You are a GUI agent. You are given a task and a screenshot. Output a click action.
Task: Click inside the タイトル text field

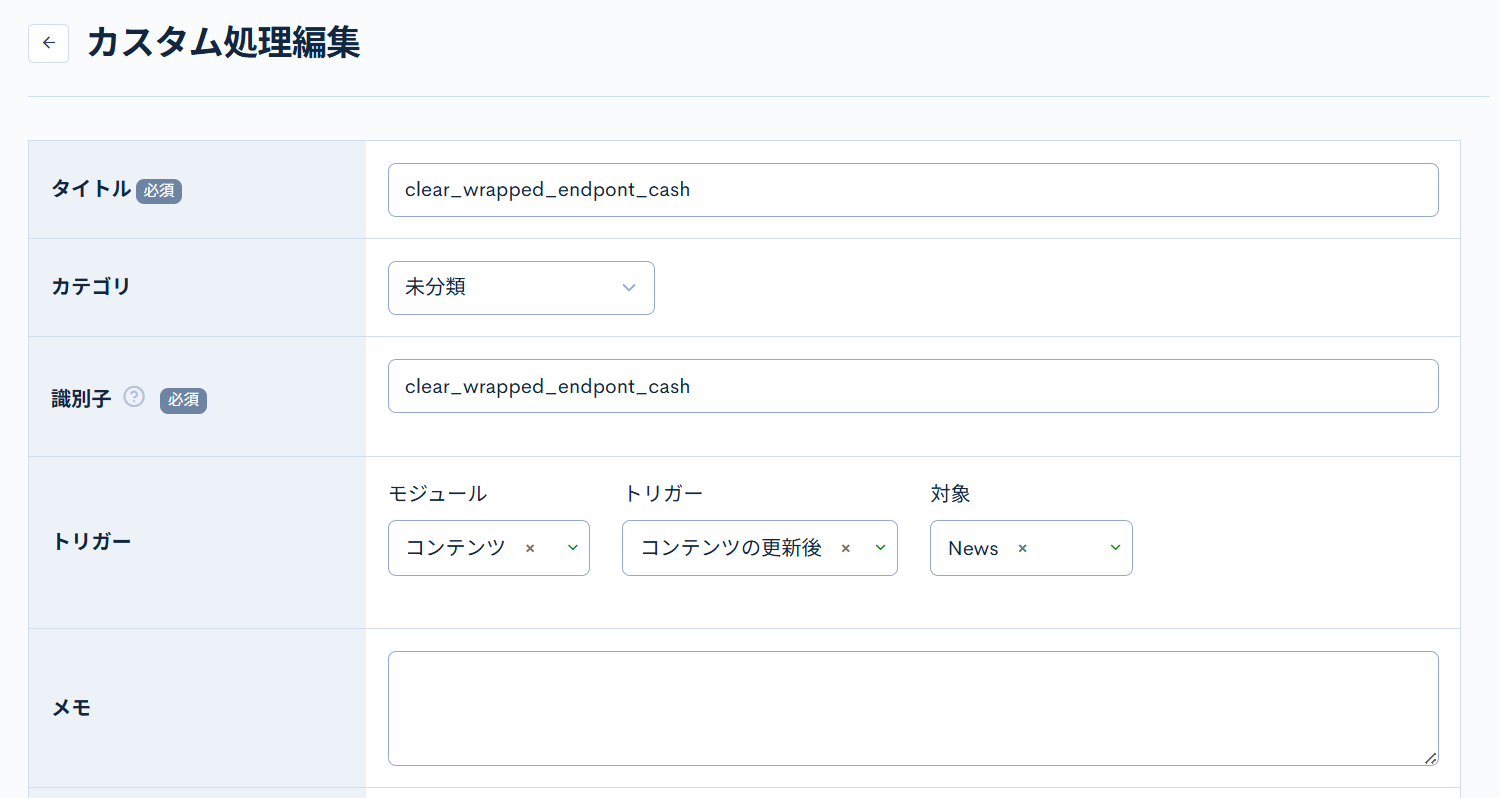click(x=913, y=189)
